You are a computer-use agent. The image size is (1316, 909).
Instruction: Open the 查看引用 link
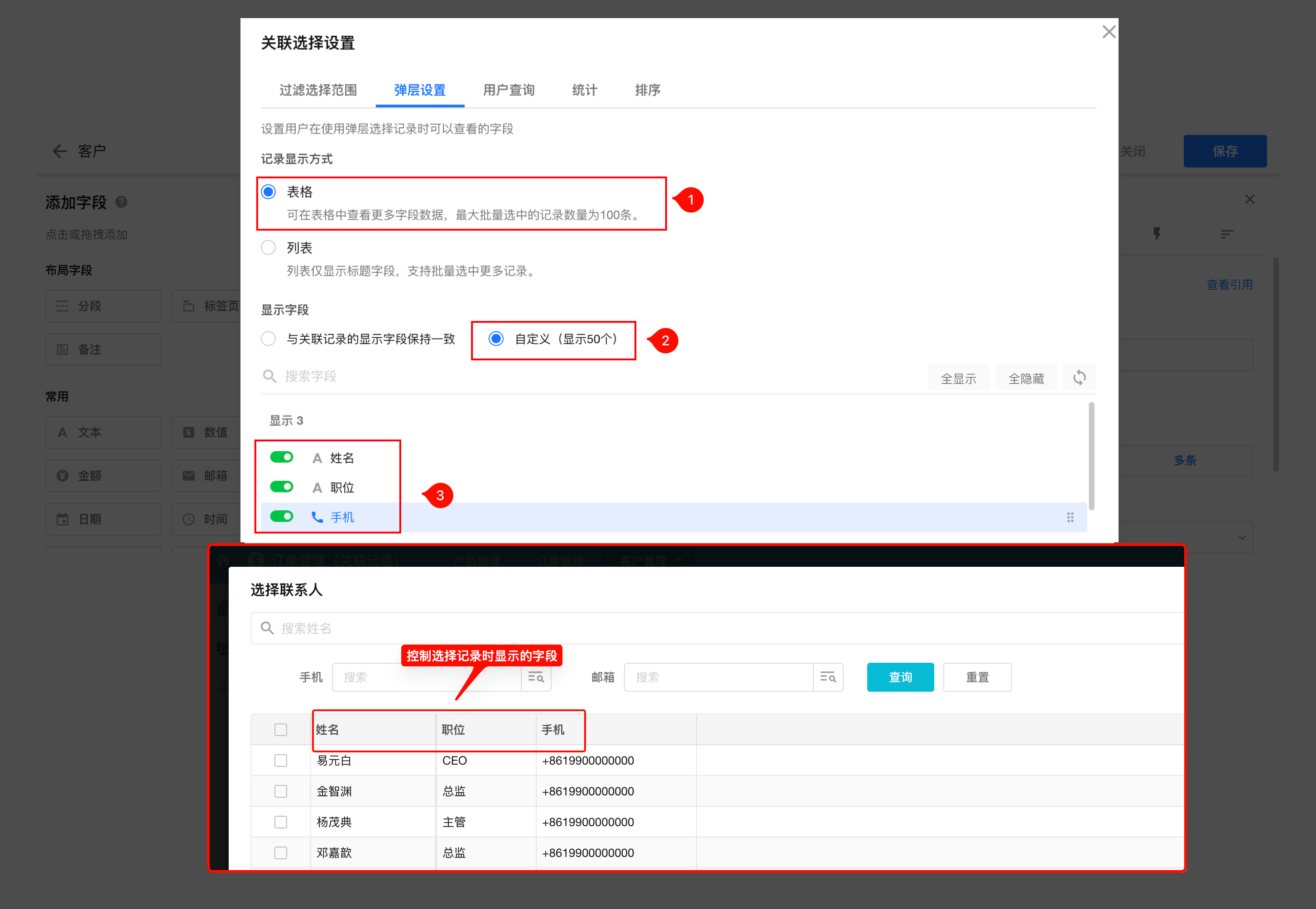click(1229, 285)
